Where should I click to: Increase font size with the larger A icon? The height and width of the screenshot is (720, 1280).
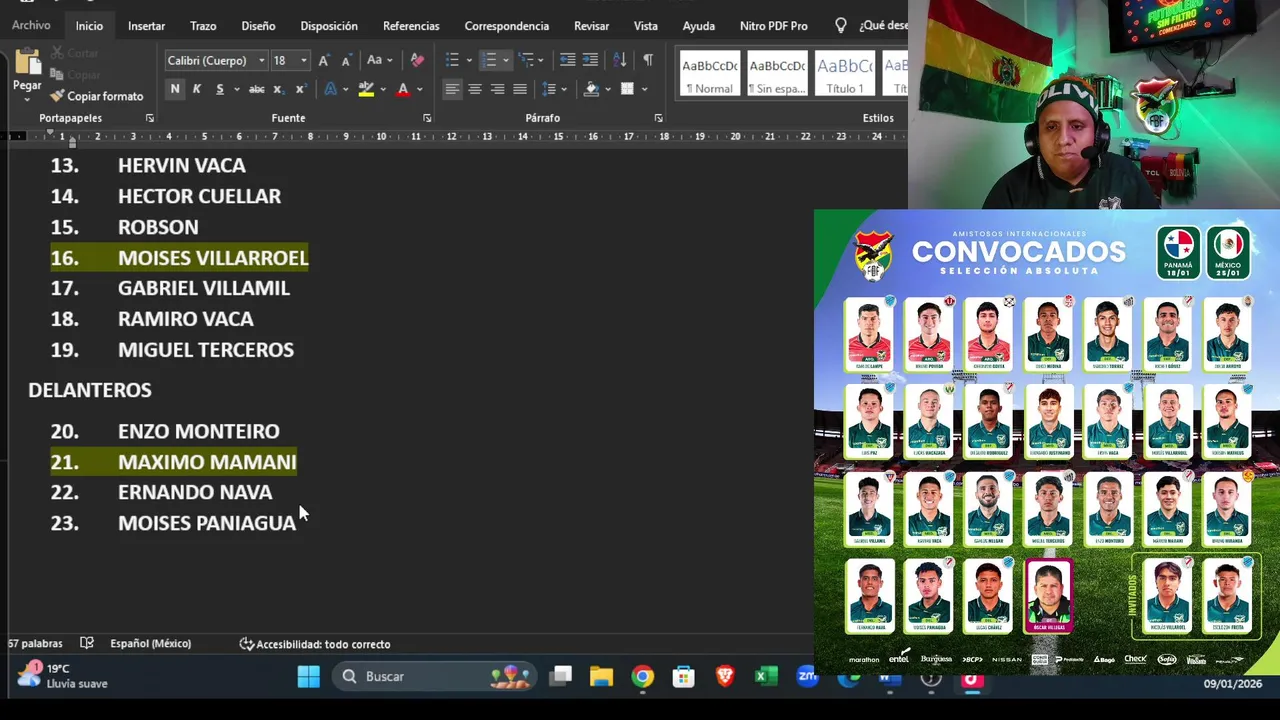click(324, 61)
